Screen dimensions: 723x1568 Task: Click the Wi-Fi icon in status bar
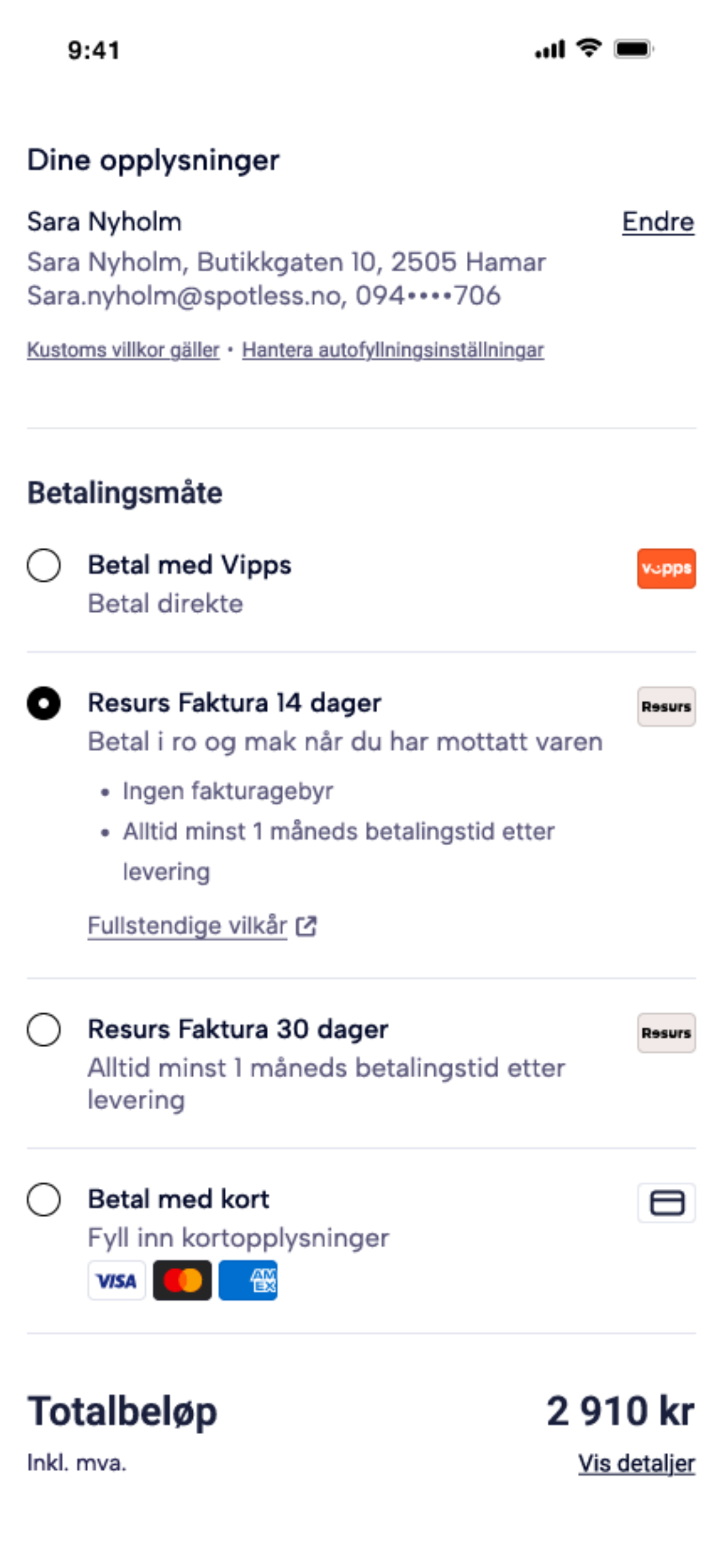[589, 48]
